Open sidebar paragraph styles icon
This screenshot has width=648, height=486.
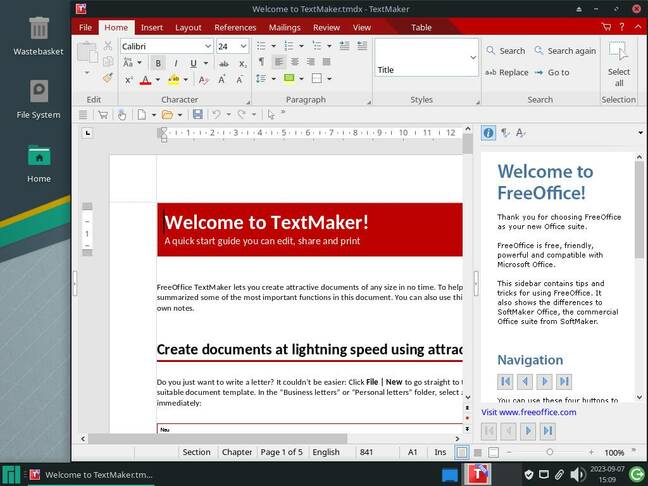coord(505,133)
